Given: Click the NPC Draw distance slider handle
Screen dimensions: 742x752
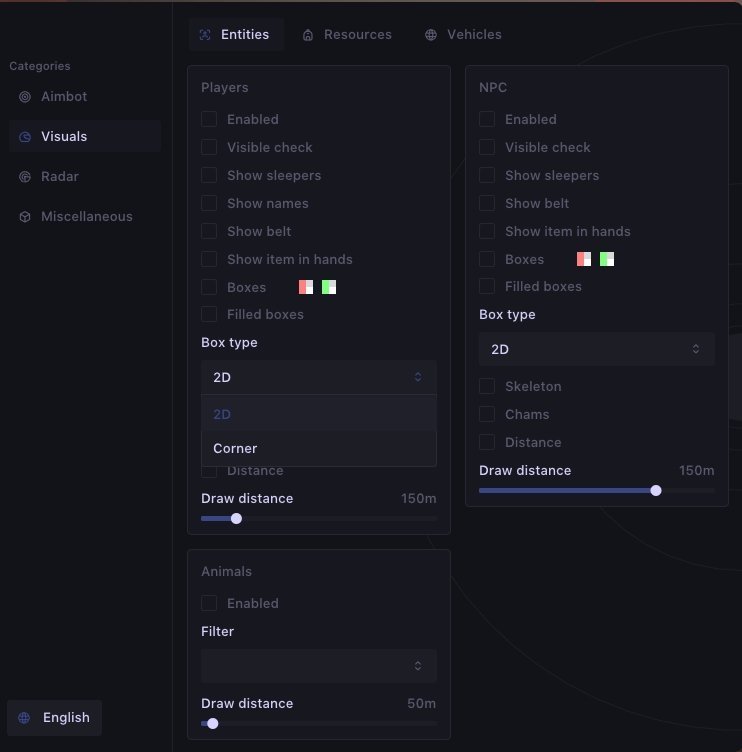Looking at the screenshot, I should [x=656, y=491].
